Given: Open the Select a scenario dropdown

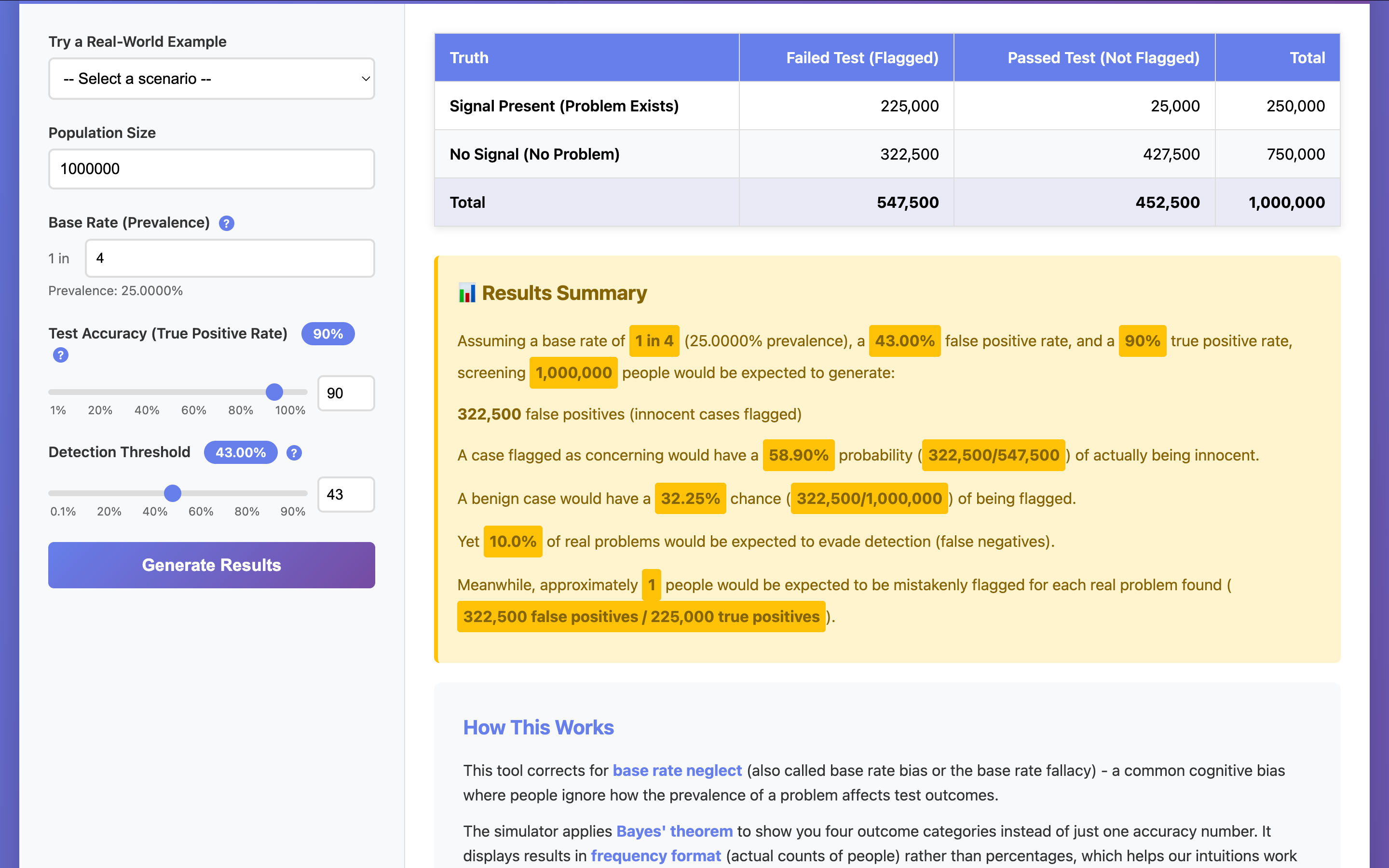Looking at the screenshot, I should click(211, 79).
